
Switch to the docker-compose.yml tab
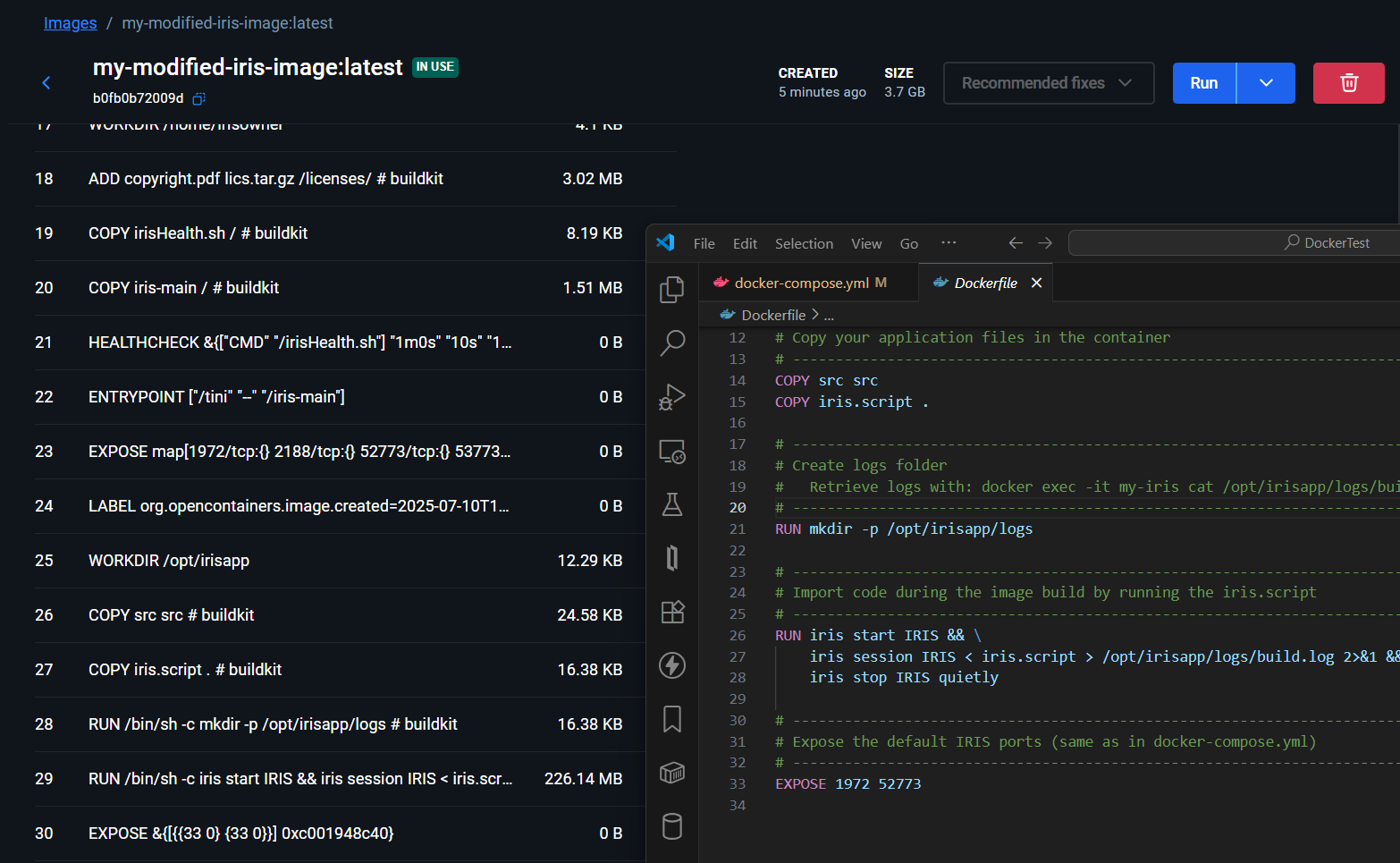801,283
